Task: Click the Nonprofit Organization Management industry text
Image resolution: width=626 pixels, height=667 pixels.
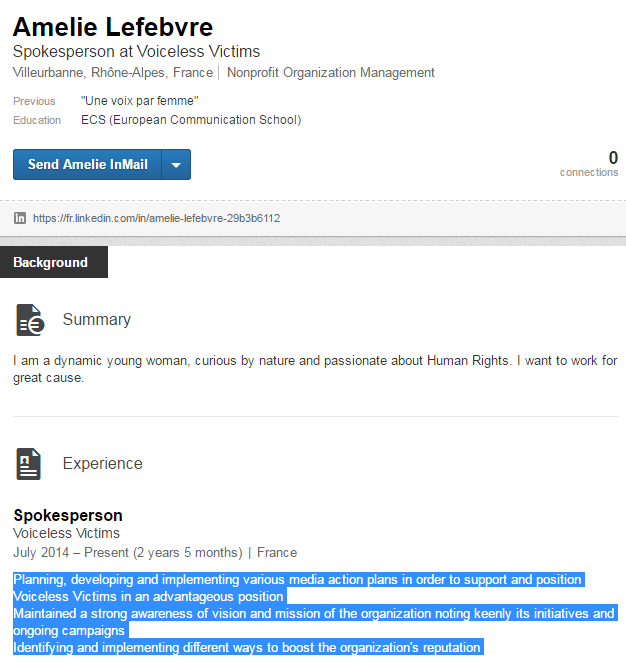Action: (x=331, y=72)
